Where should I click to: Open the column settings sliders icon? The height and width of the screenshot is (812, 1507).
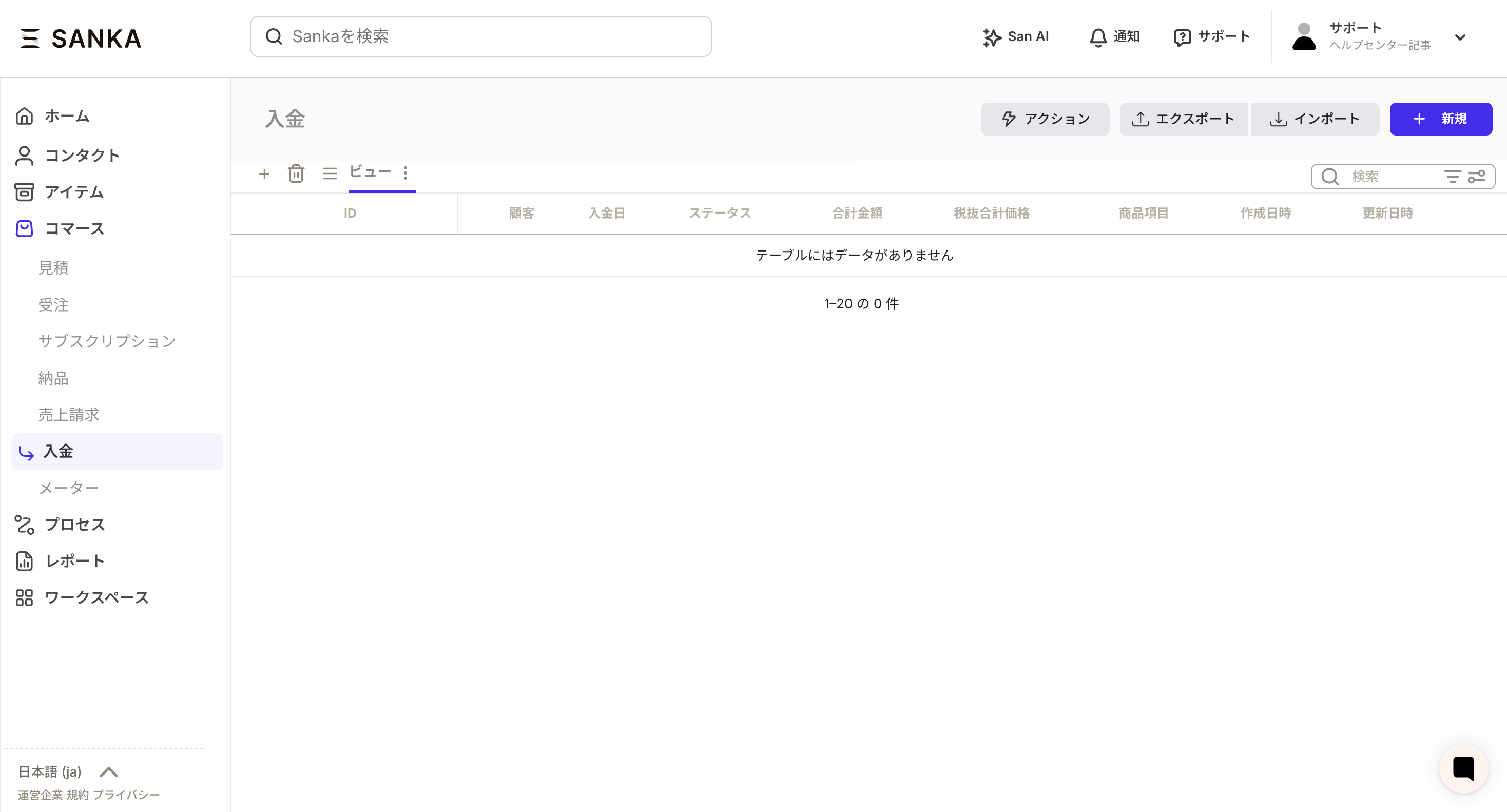pos(1477,177)
